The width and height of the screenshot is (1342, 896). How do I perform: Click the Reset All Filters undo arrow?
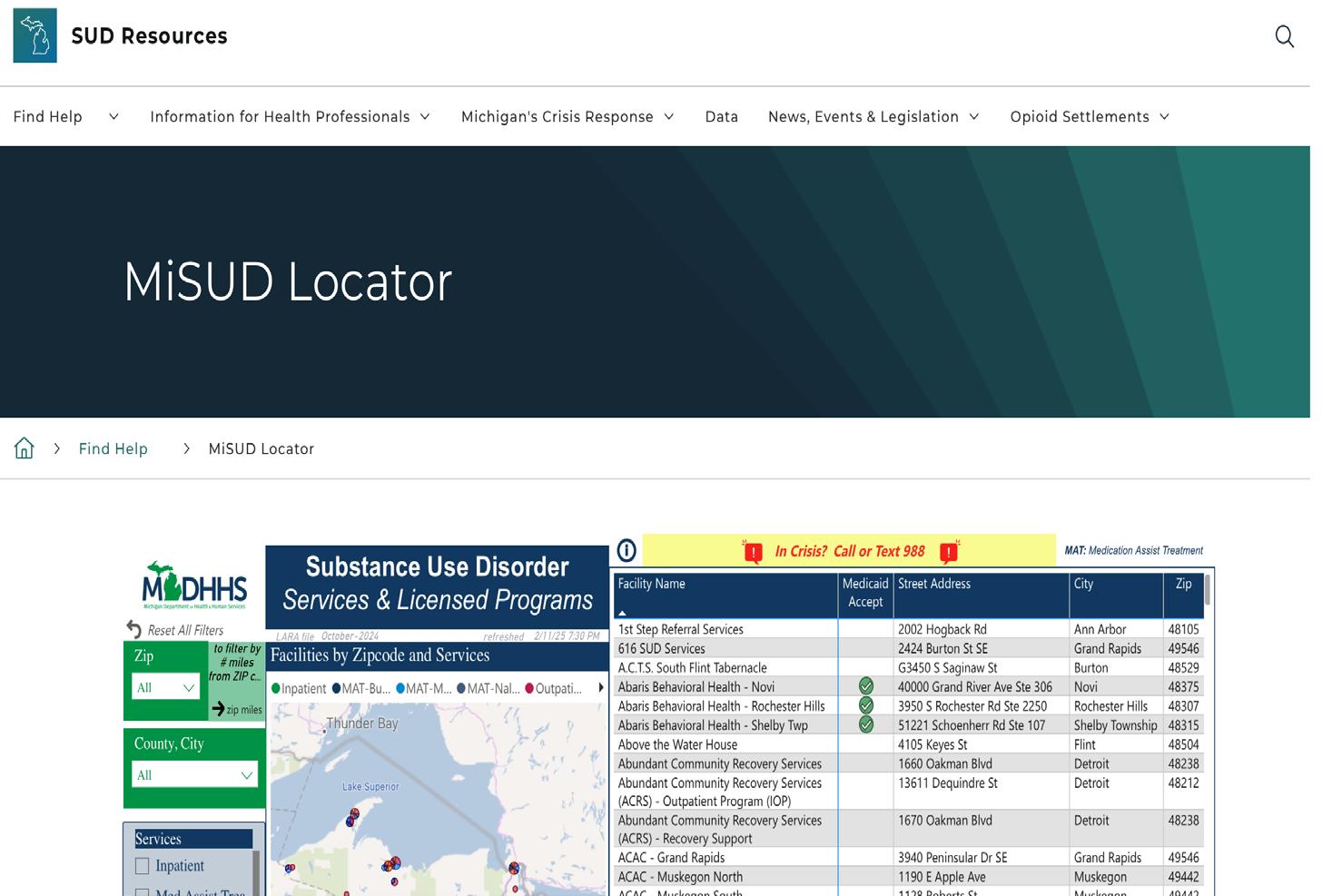pyautogui.click(x=134, y=629)
